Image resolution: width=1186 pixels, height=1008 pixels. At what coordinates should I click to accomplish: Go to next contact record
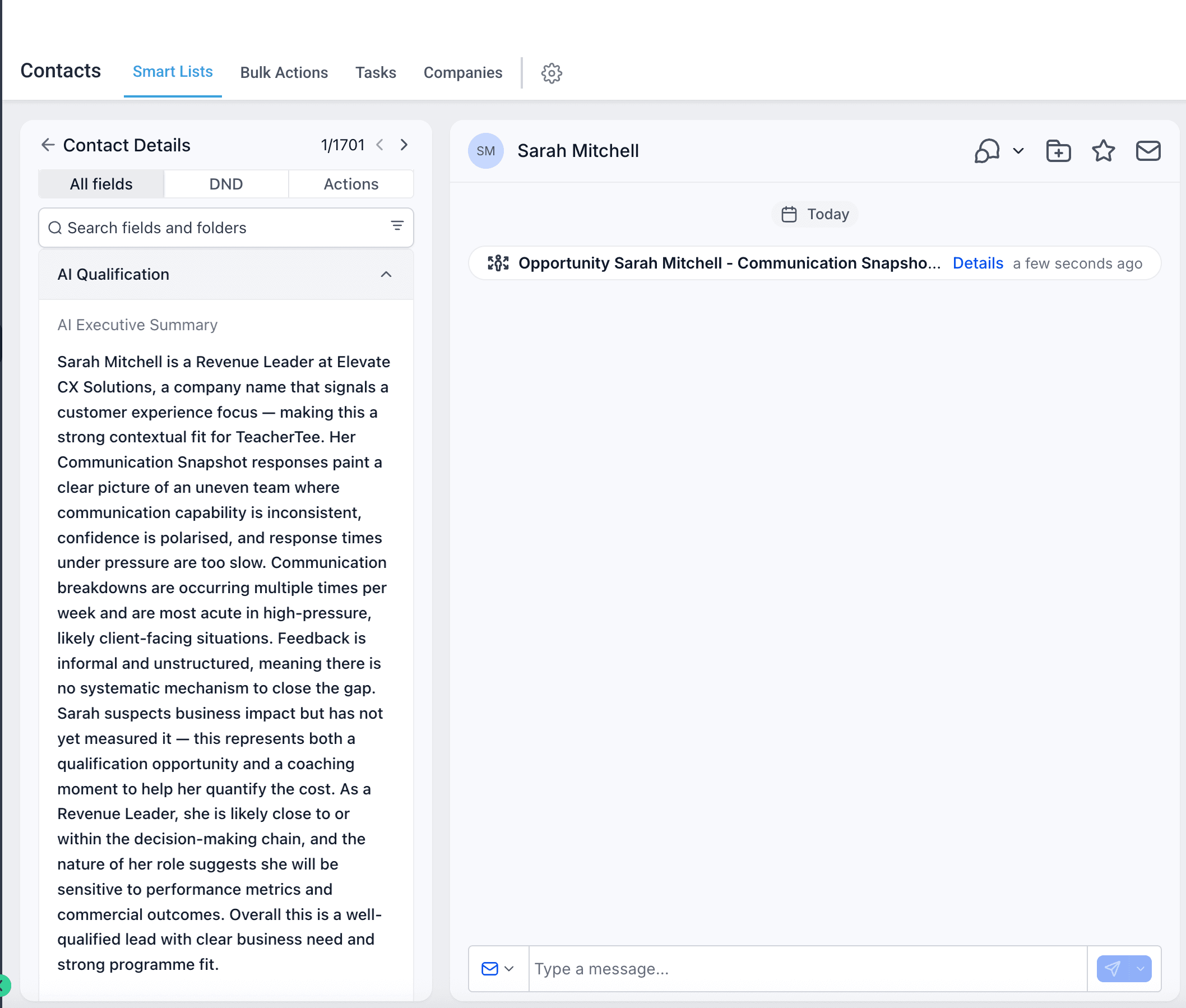[x=404, y=145]
